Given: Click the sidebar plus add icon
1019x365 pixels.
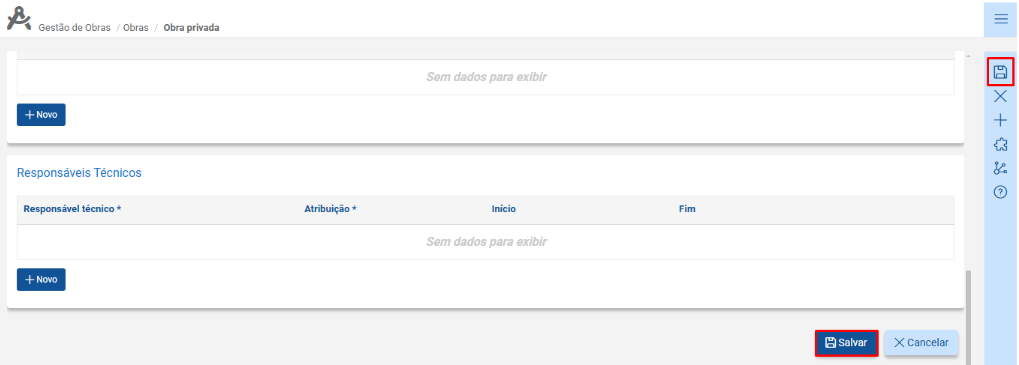Looking at the screenshot, I should pos(1001,120).
